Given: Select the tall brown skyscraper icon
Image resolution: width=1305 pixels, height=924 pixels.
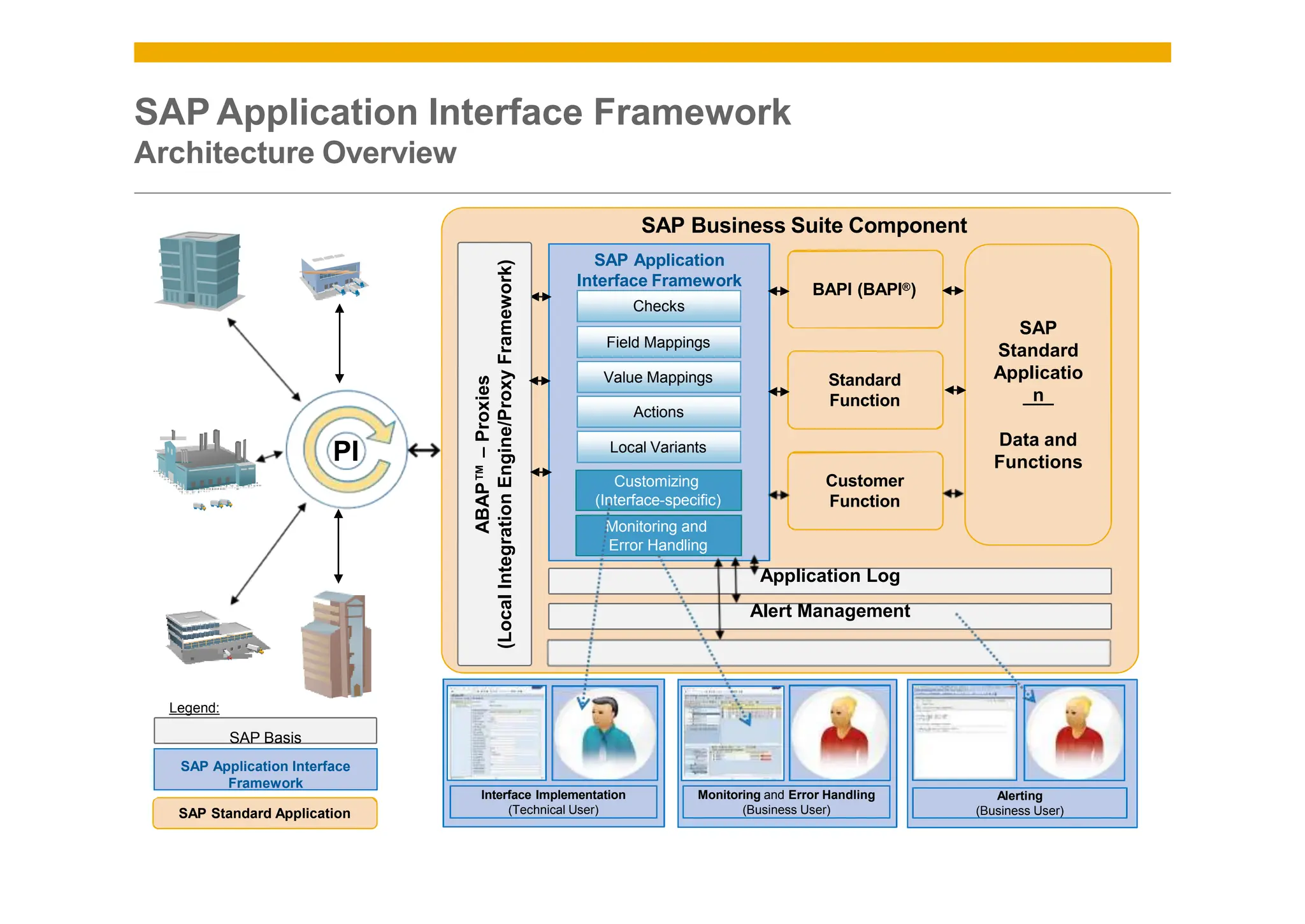Looking at the screenshot, I should [336, 644].
